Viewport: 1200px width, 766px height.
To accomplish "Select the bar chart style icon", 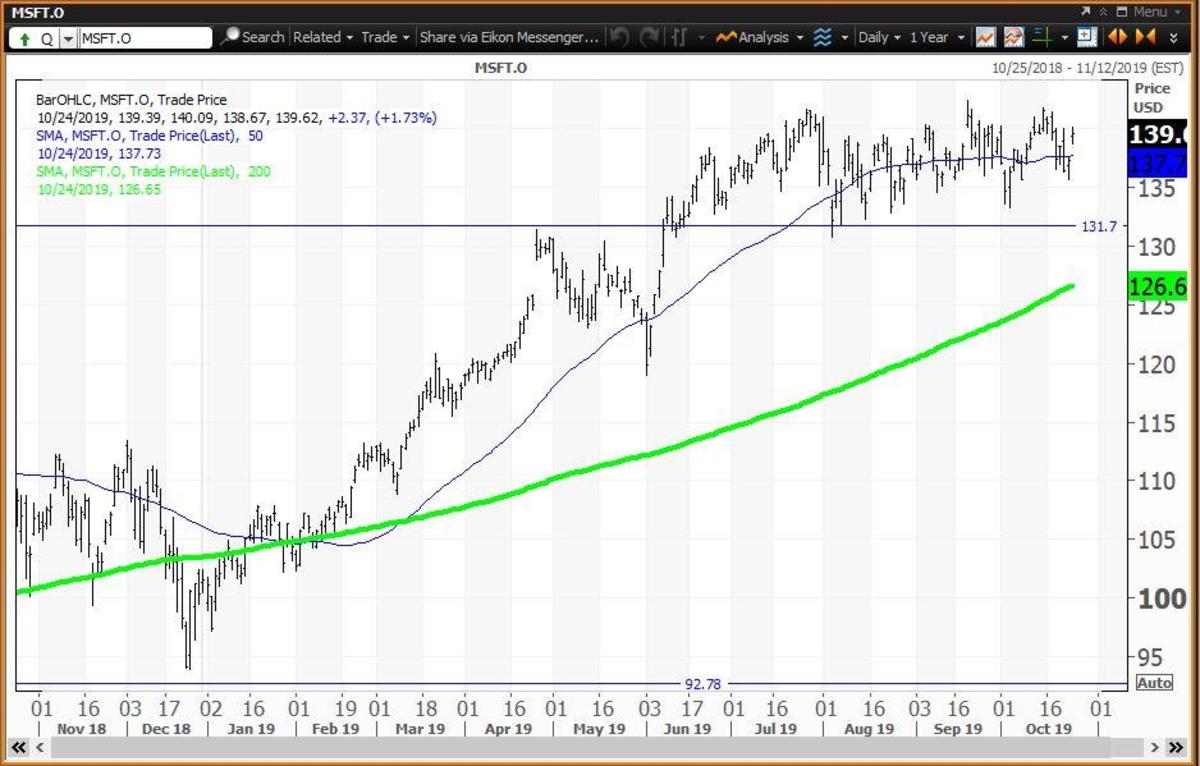I will tap(680, 37).
